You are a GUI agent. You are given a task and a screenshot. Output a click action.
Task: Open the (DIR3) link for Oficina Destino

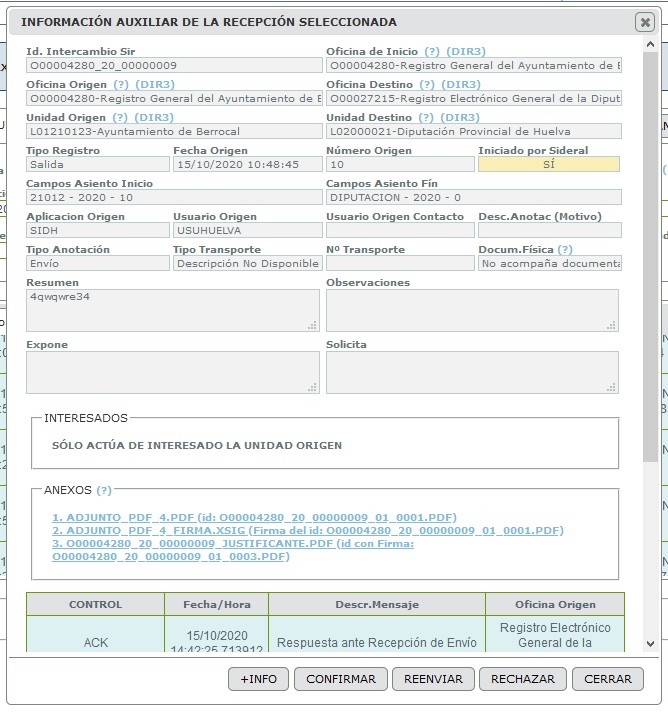(x=461, y=84)
